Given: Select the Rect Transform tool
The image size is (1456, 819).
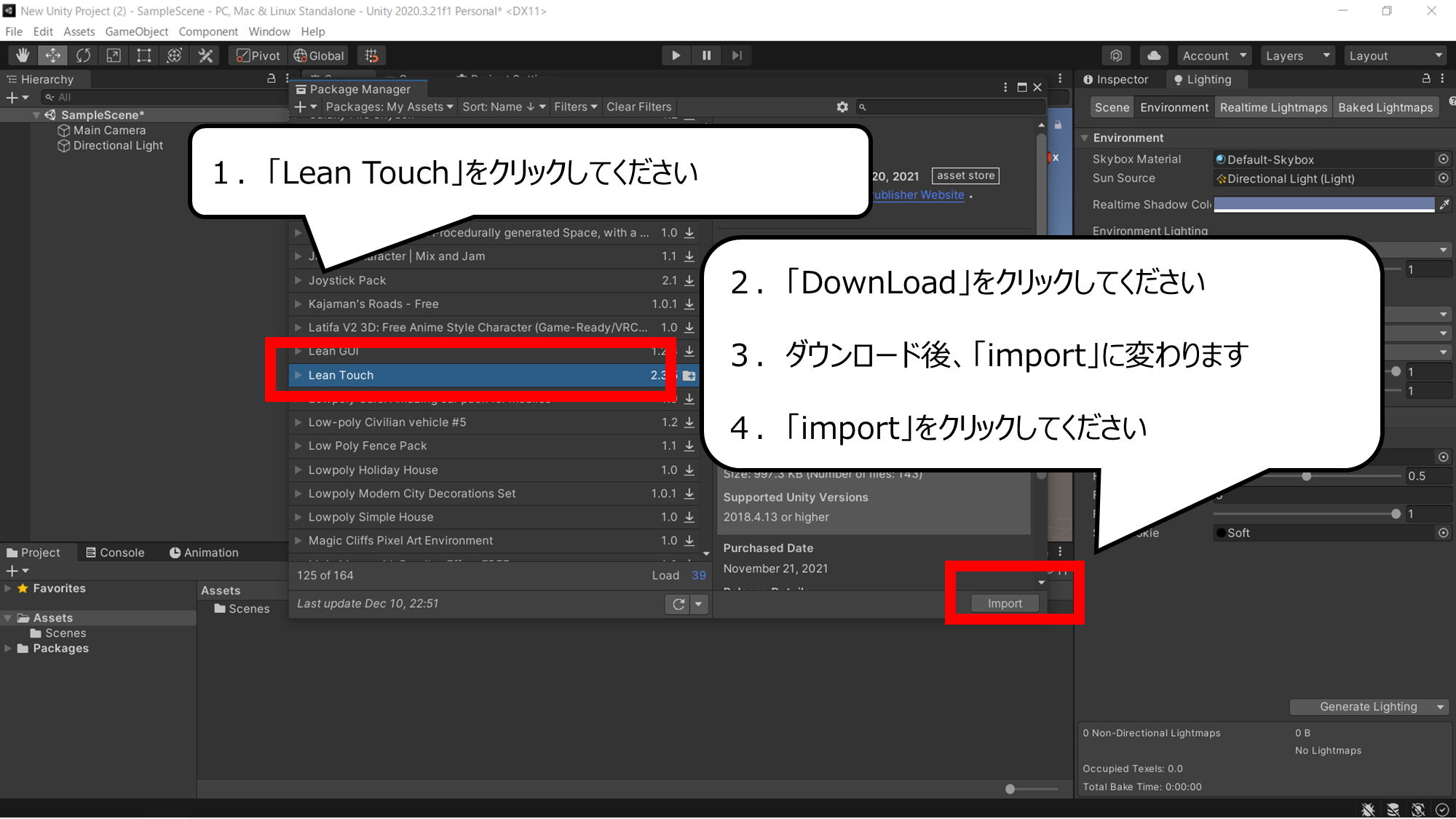Looking at the screenshot, I should click(144, 55).
